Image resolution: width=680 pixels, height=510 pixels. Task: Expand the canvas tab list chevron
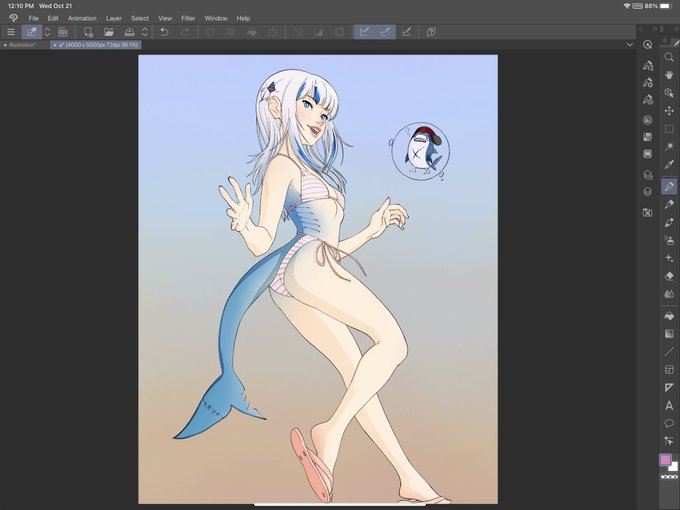(630, 45)
